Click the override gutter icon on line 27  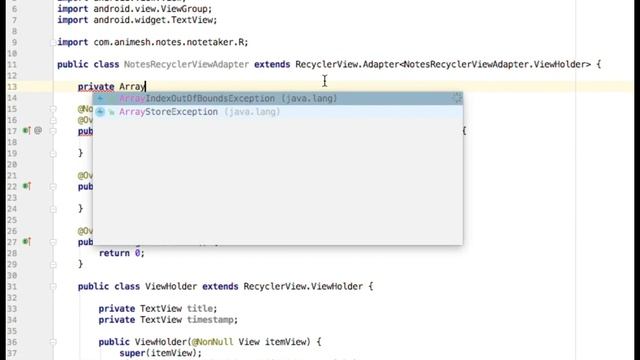27,242
